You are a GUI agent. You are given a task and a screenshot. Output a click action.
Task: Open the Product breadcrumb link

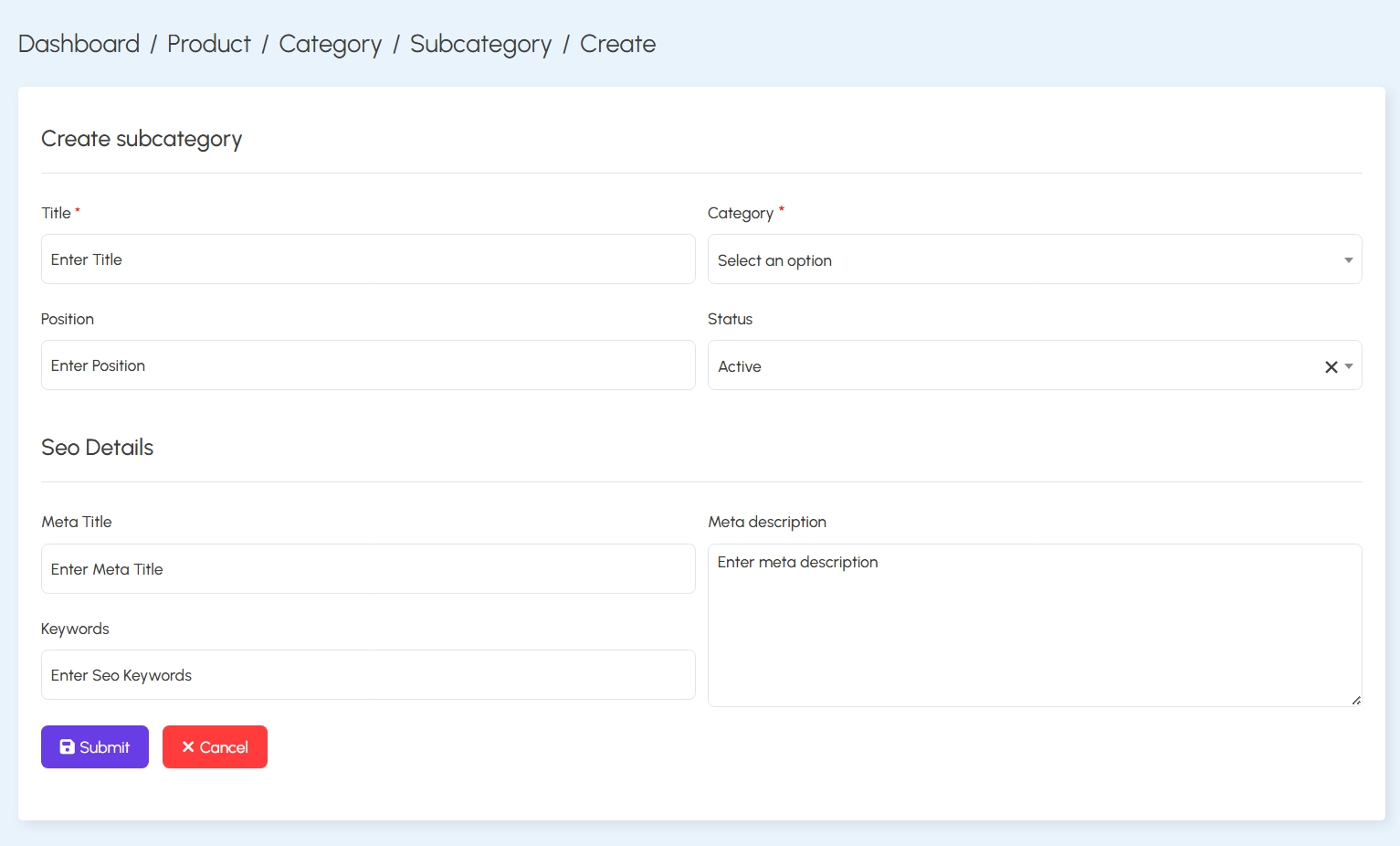pyautogui.click(x=209, y=44)
